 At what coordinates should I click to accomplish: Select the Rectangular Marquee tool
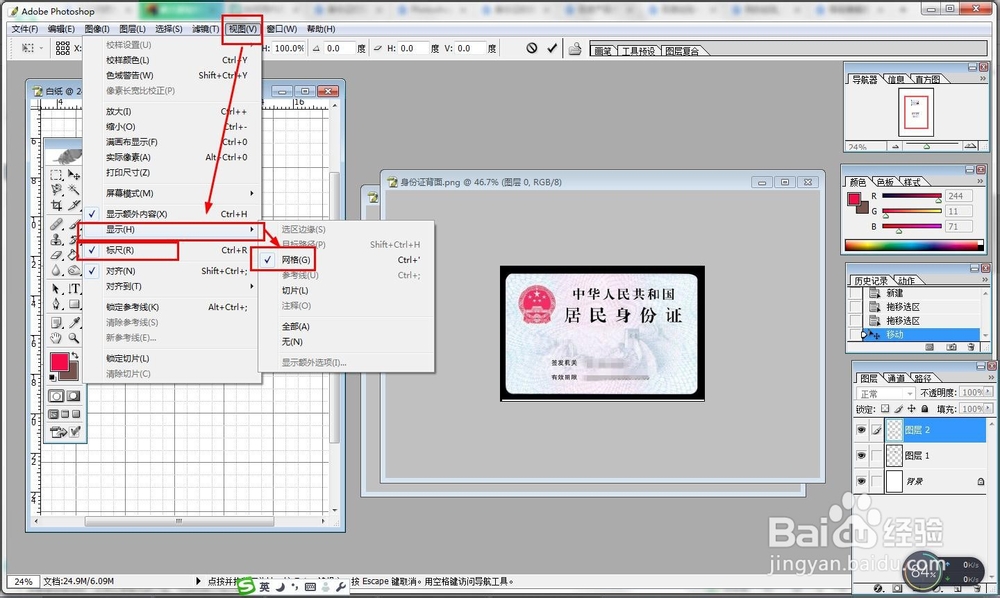click(x=56, y=174)
